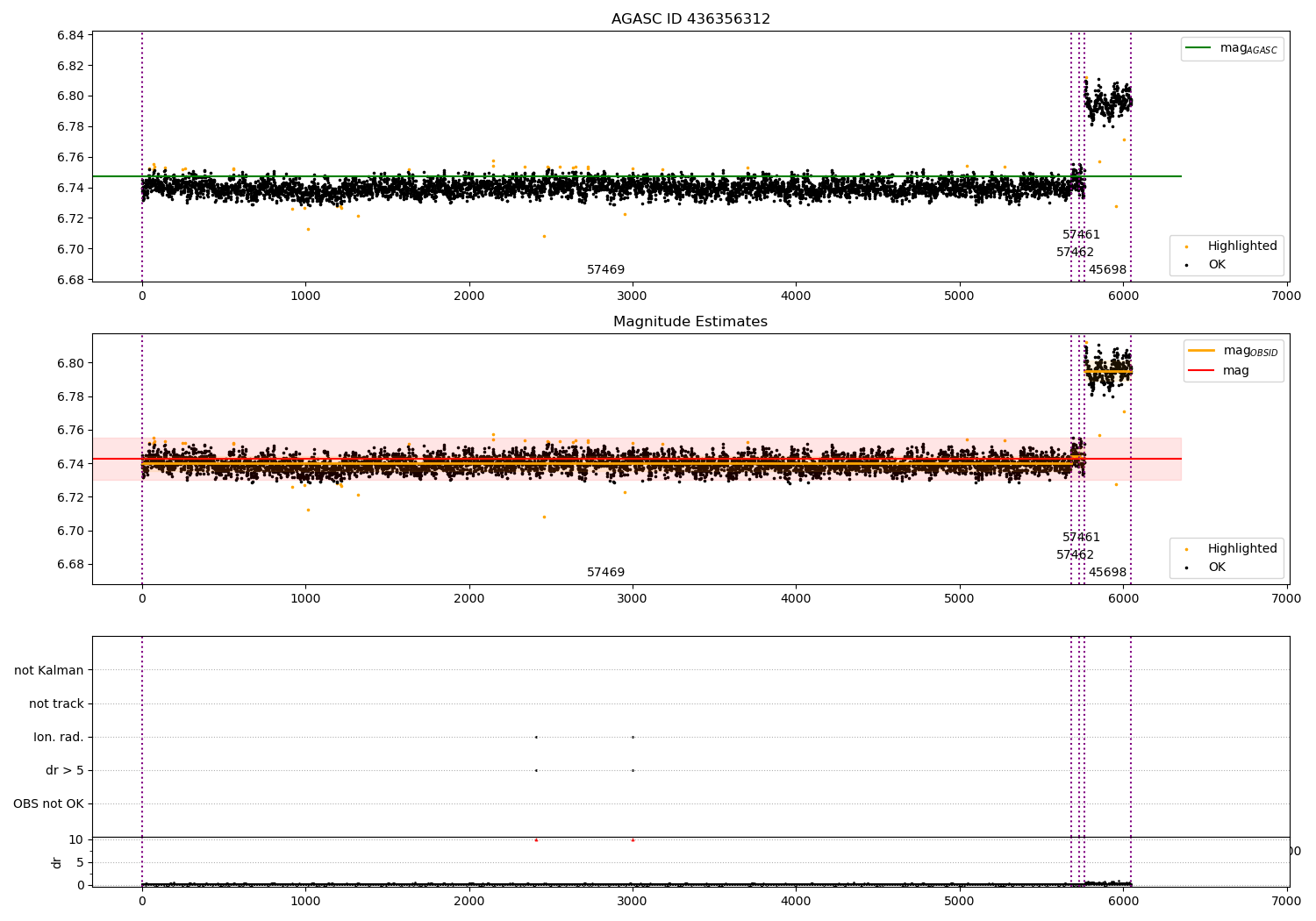Click the plot title 'AGASC ID 436356312'
The height and width of the screenshot is (921, 1316).
tap(690, 19)
